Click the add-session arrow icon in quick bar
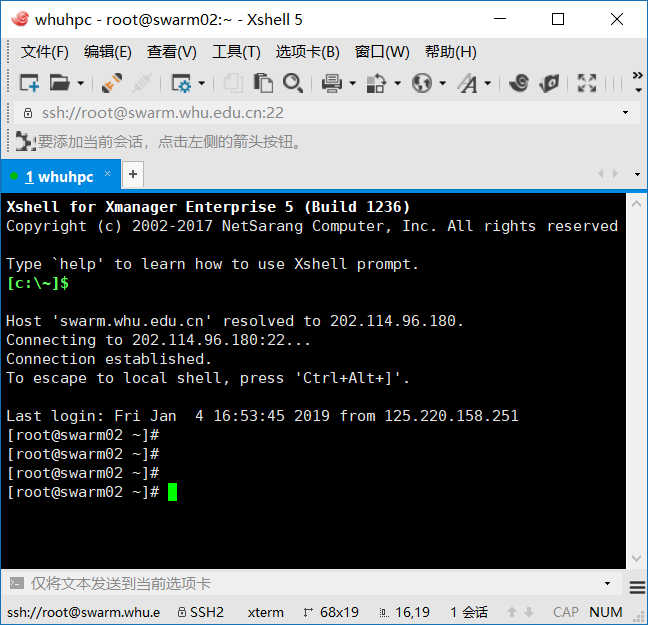Screen dimensions: 648x625 pyautogui.click(x=25, y=141)
